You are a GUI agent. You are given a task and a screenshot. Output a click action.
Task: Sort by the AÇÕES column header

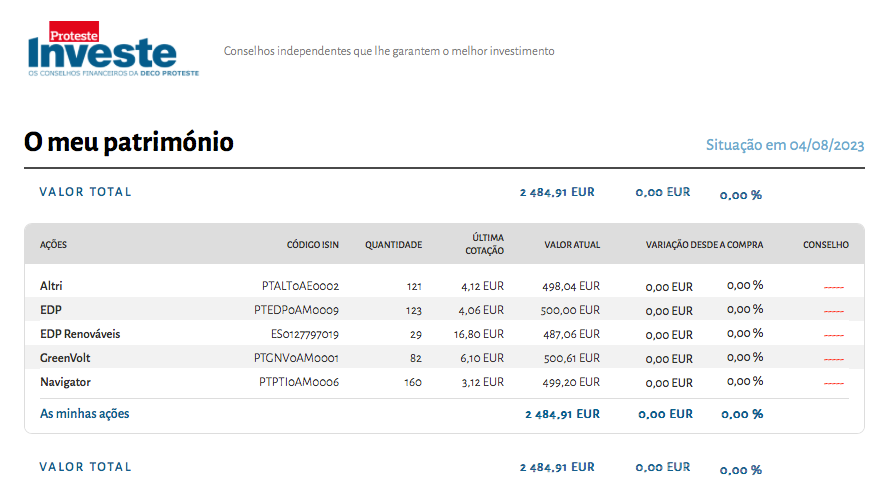[53, 245]
